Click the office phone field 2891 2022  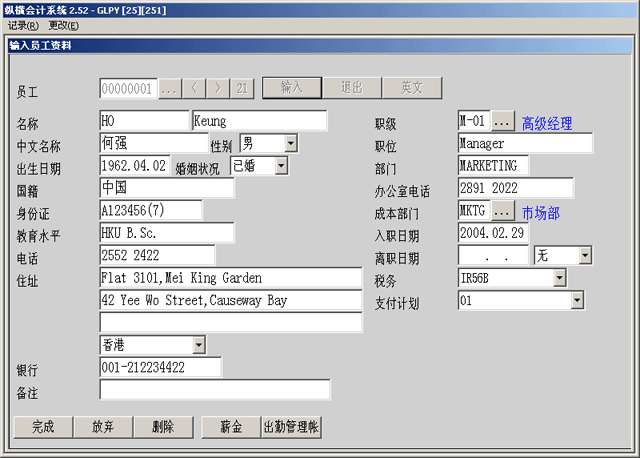tap(516, 188)
